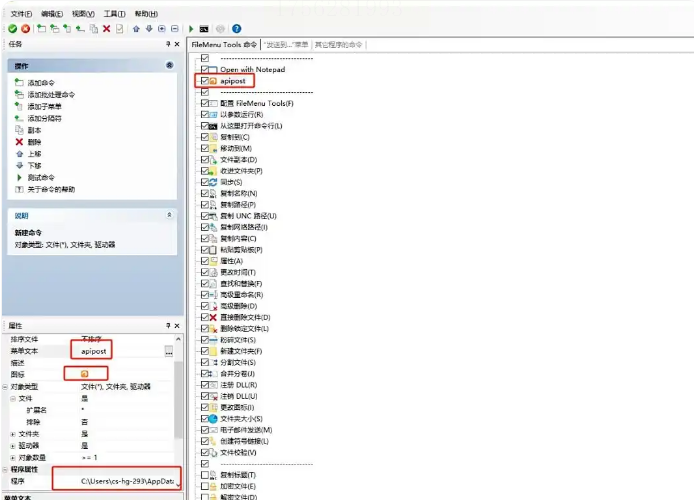Click the toolbar expand all icon
This screenshot has width=694, height=500.
pos(162,29)
